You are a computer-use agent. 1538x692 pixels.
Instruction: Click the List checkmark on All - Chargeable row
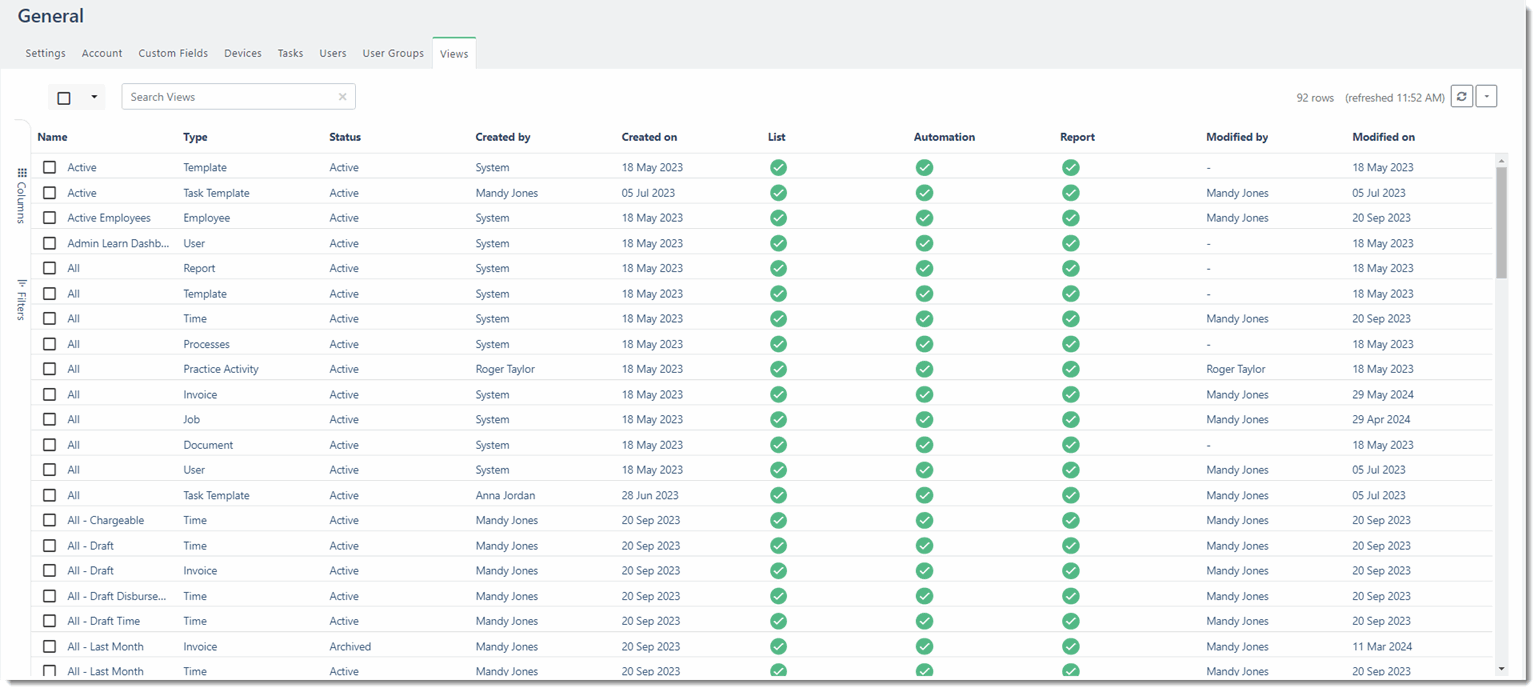pos(778,520)
